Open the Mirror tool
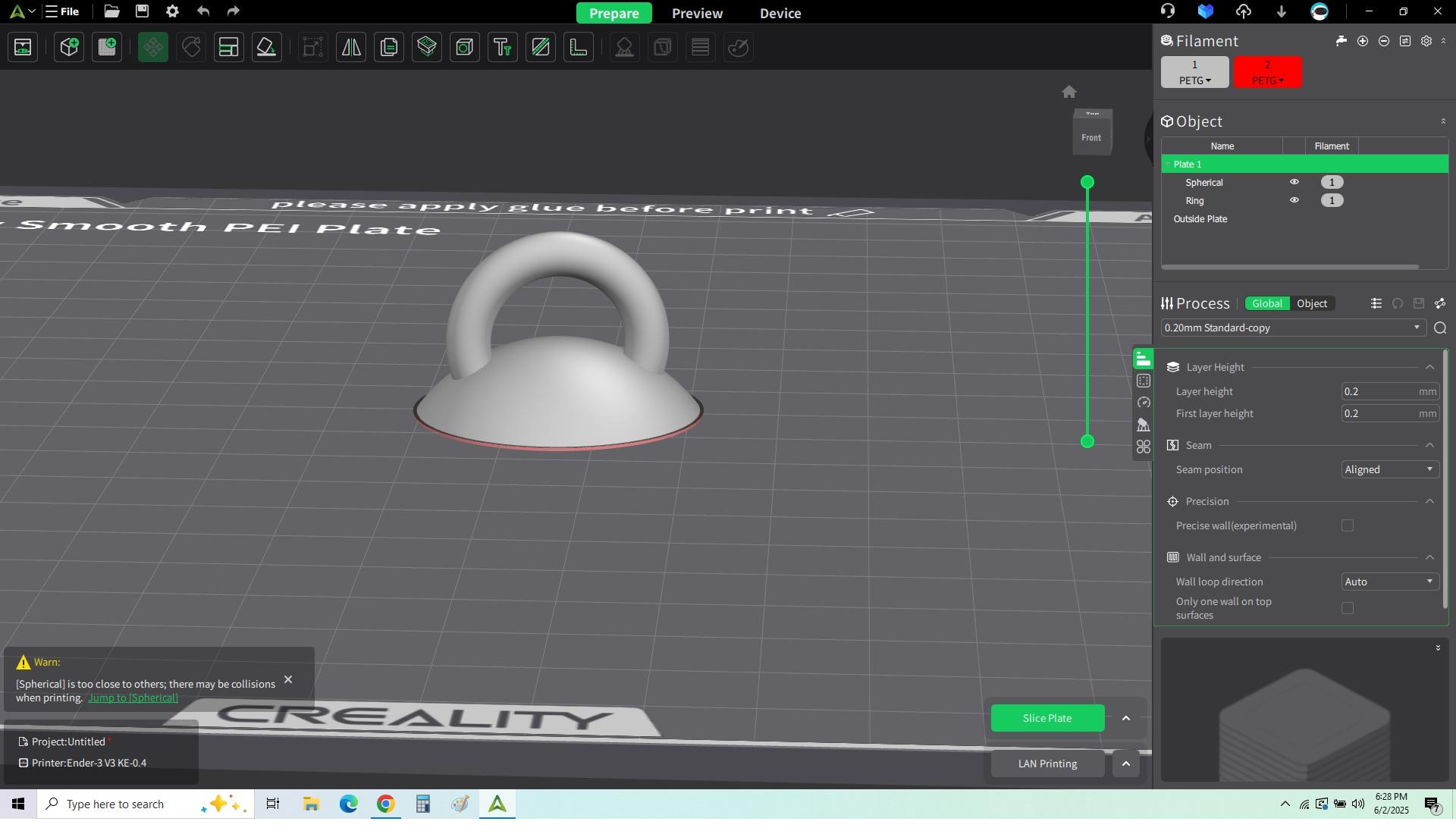 click(x=351, y=47)
